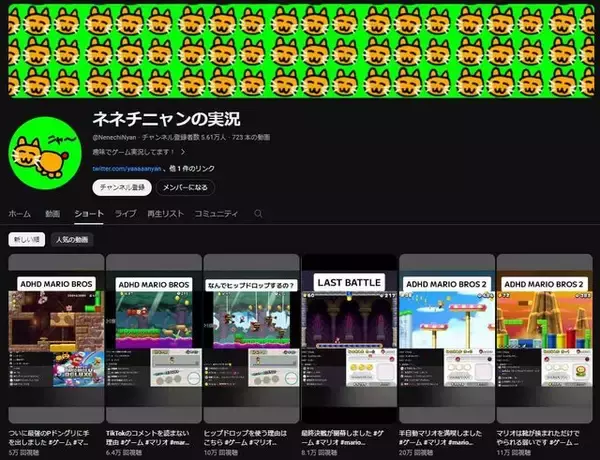Image resolution: width=600 pixels, height=460 pixels.
Task: Click description 趣味でゲーム実況してます！
Action: point(134,152)
